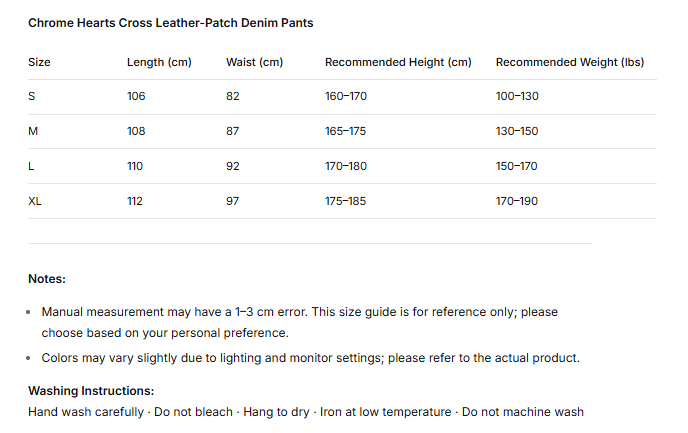Select the L size row label

pos(31,166)
